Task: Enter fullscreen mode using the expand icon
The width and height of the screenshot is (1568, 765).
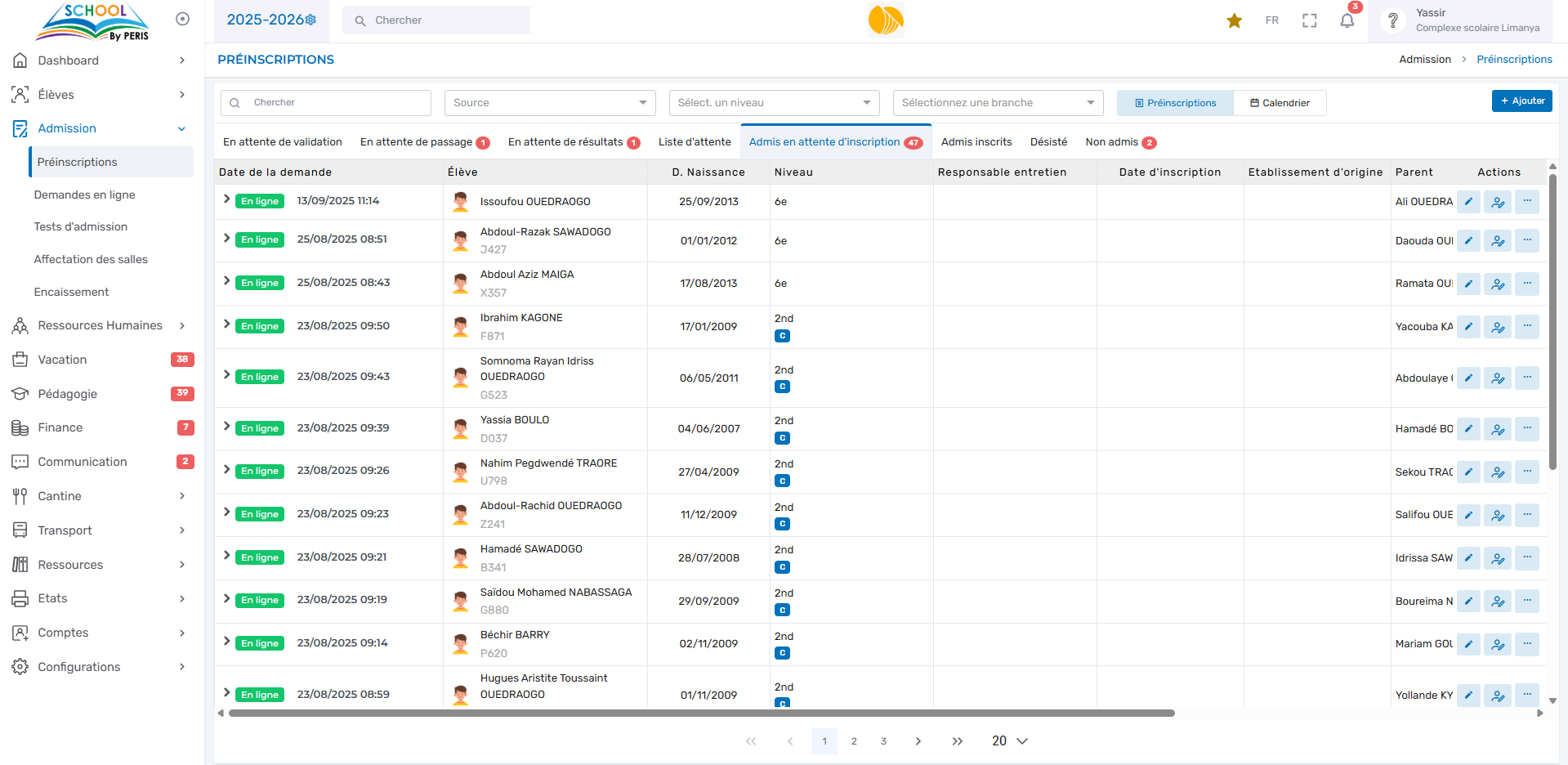Action: click(x=1309, y=20)
